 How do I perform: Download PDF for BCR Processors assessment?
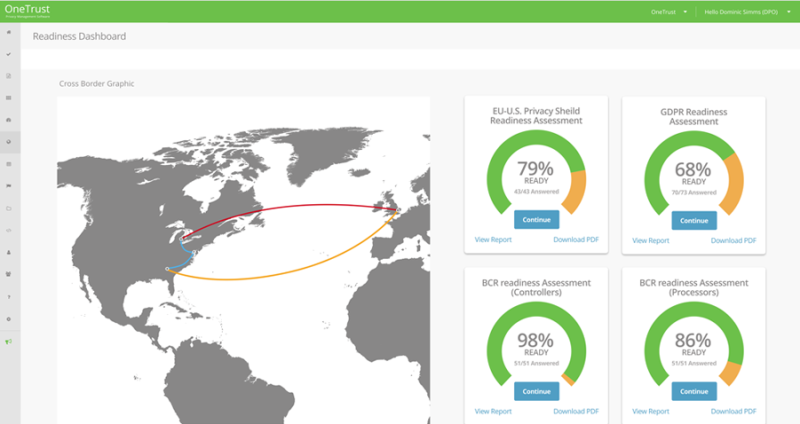click(x=734, y=411)
